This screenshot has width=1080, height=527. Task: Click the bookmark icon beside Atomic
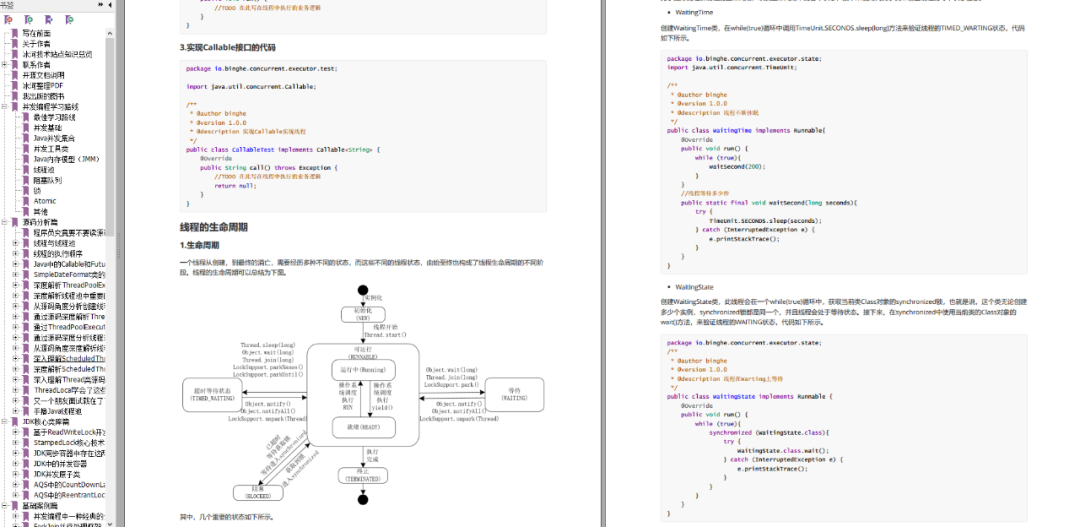point(26,200)
